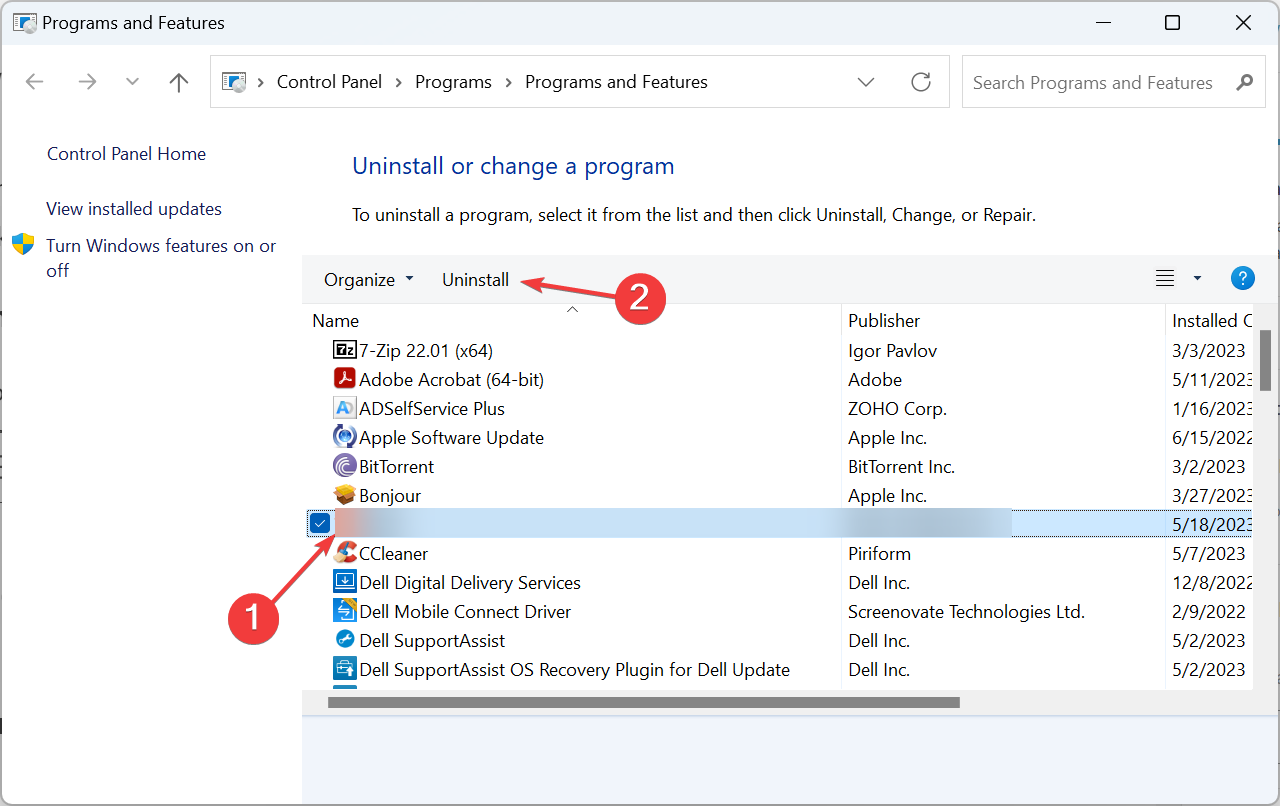The height and width of the screenshot is (806, 1280).
Task: Select the 2/9/2022 install date cell
Action: pyautogui.click(x=1209, y=611)
